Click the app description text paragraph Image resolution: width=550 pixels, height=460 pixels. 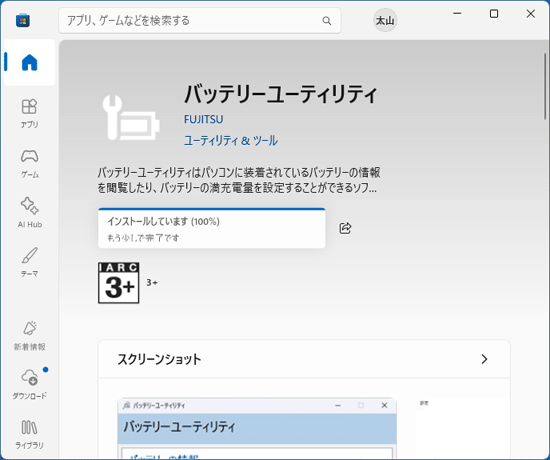pos(239,180)
